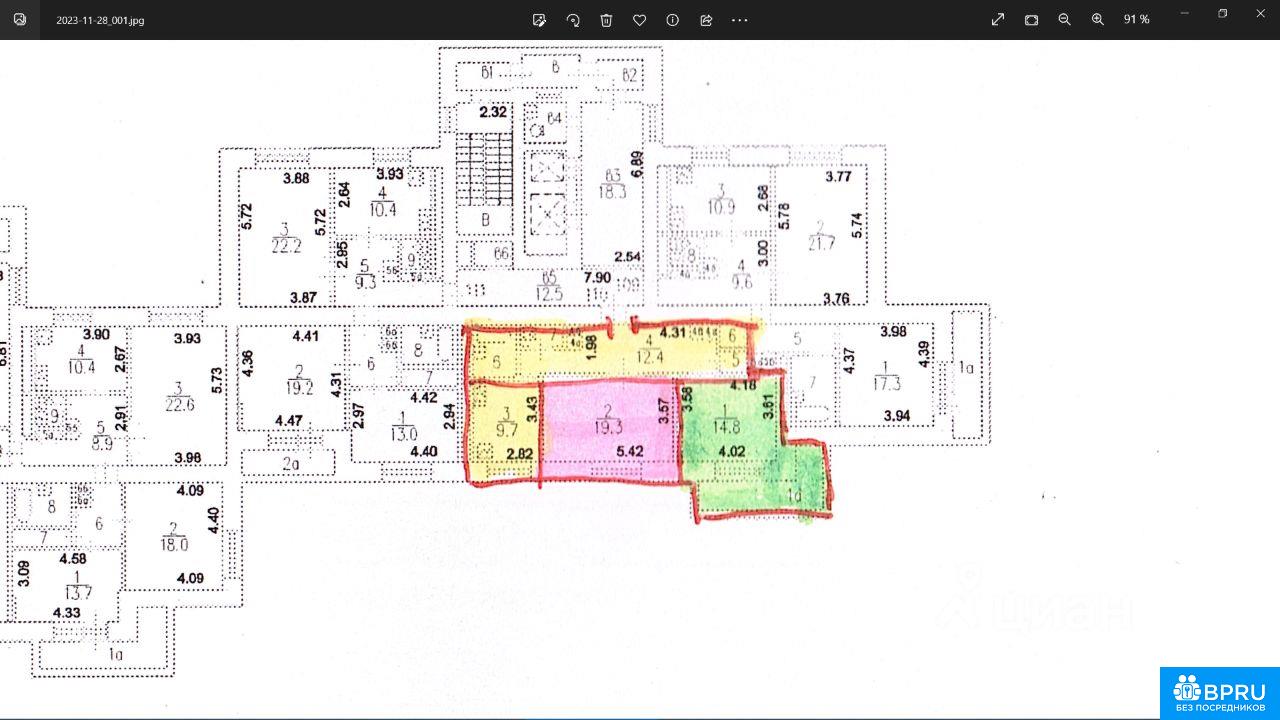1280x720 pixels.
Task: Delete the current photo with trash icon
Action: (x=606, y=20)
